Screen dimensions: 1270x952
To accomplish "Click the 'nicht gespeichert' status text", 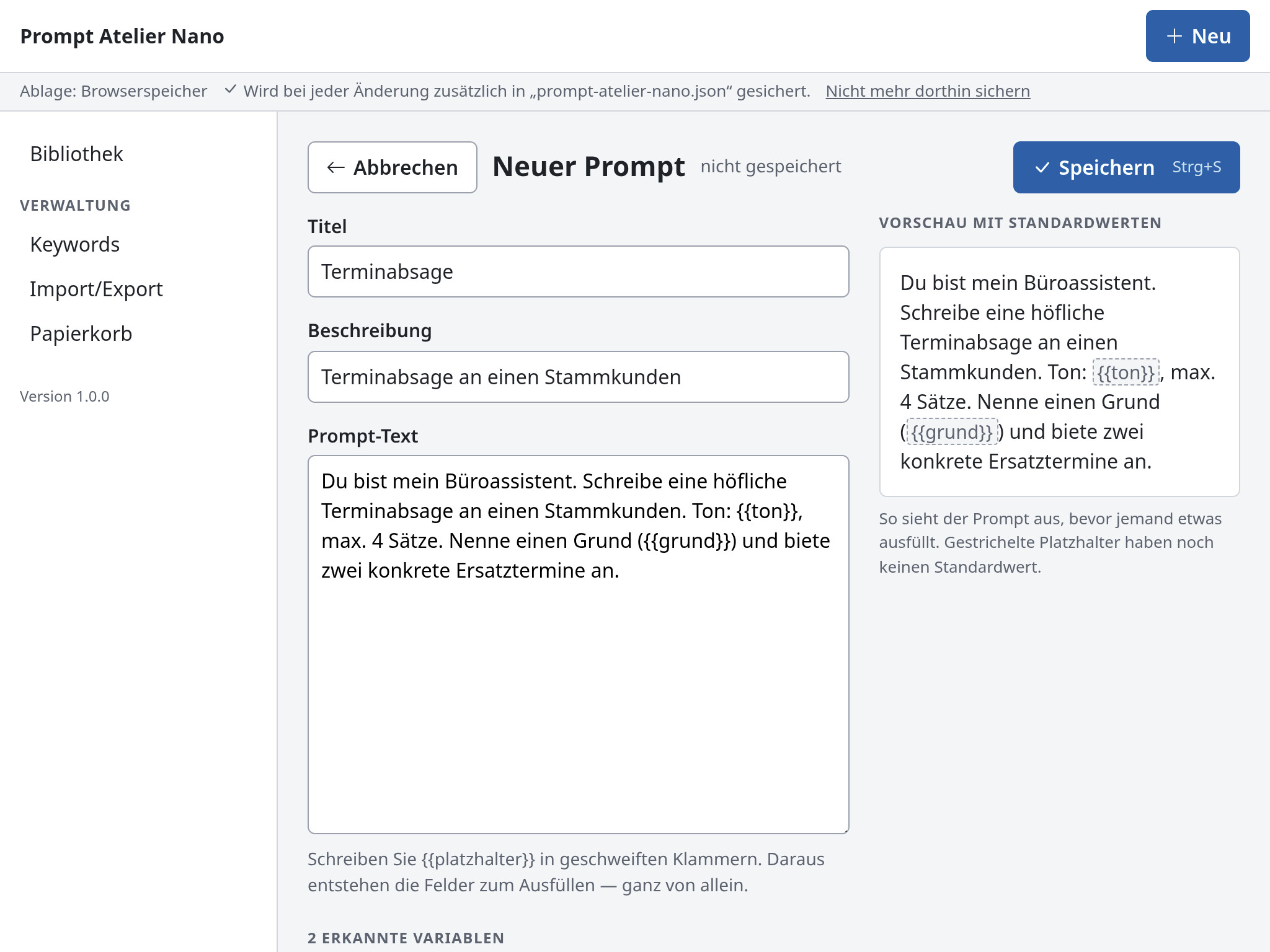I will click(771, 166).
